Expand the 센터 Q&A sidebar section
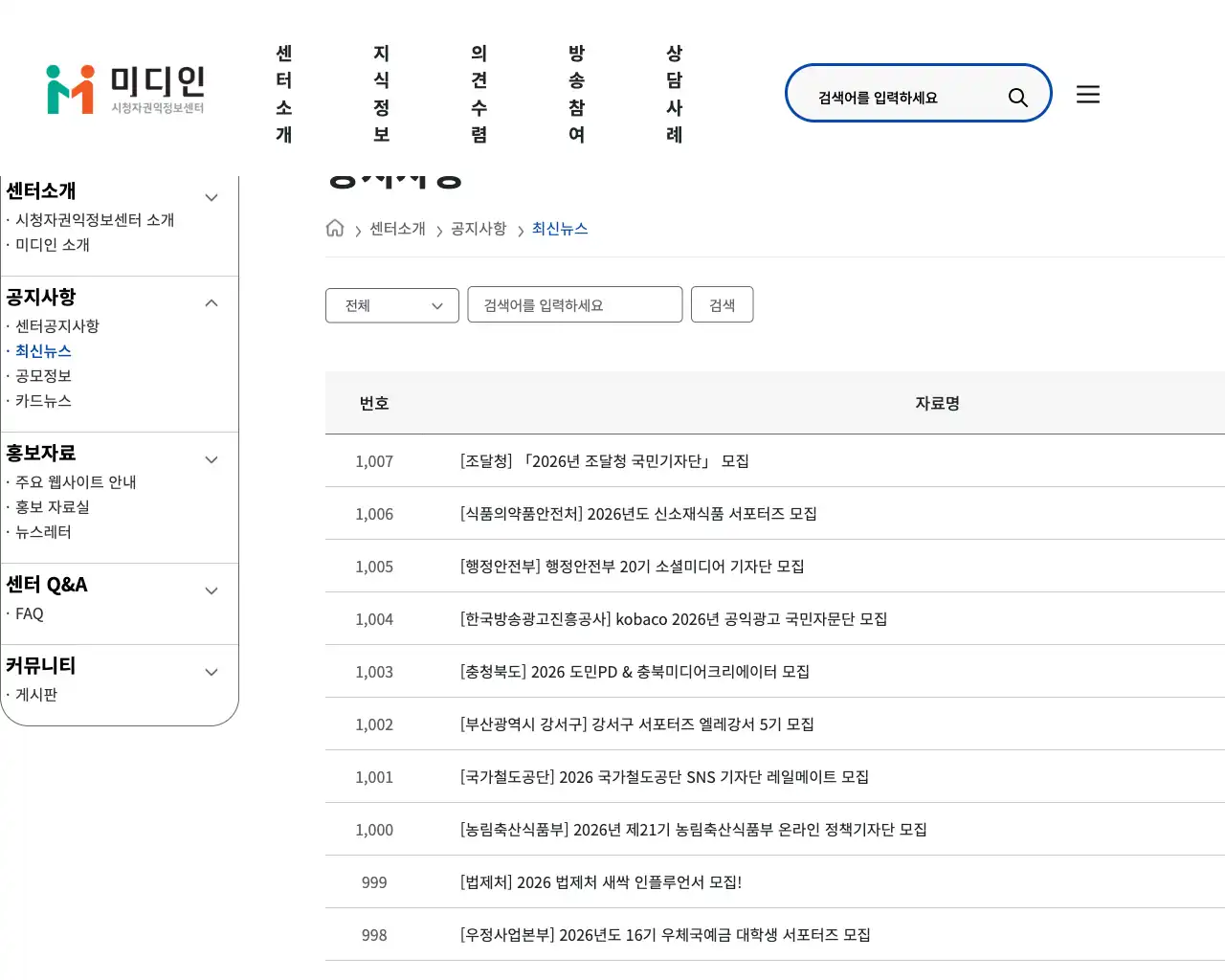Screen dimensions: 1225x980 (211, 590)
